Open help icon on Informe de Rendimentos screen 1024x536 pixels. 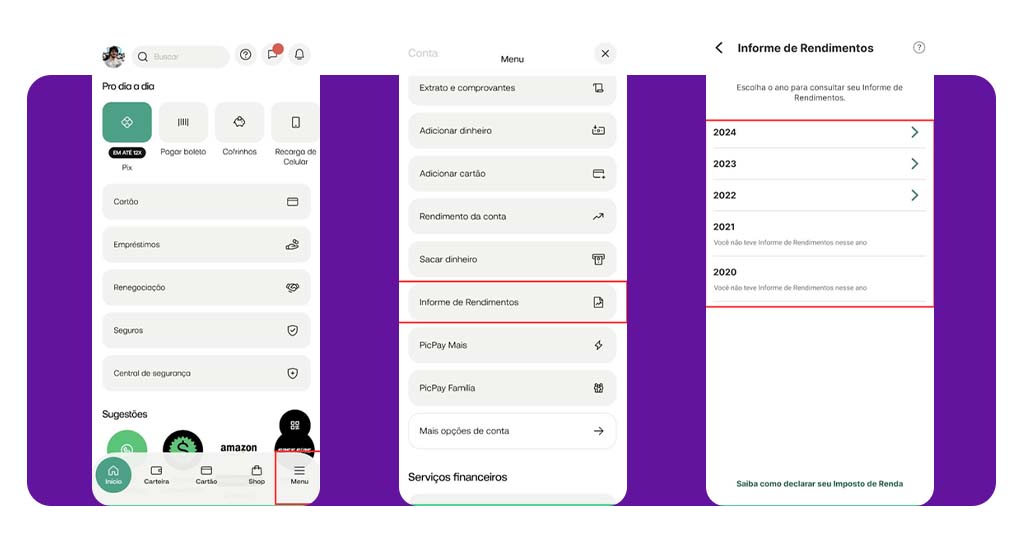click(919, 47)
